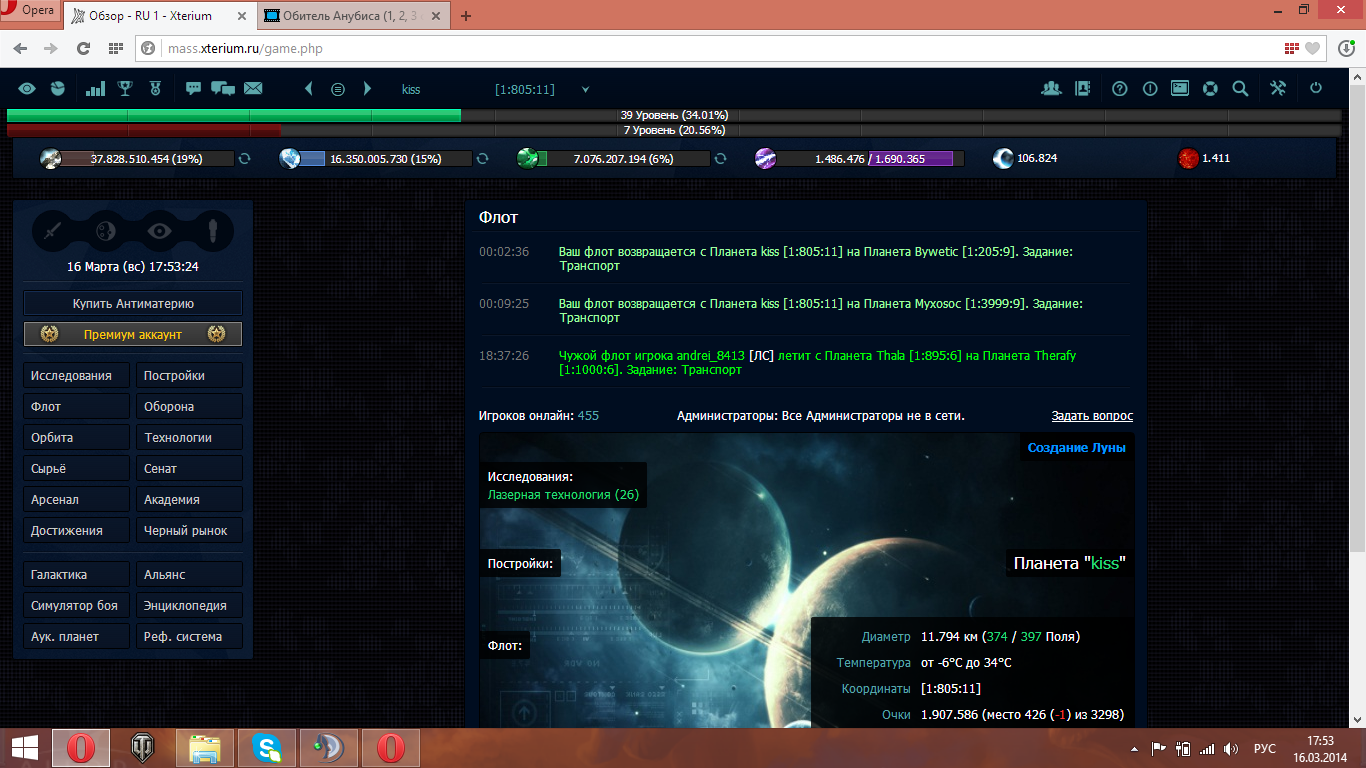
Task: Open Сырьё menu item
Action: pyautogui.click(x=77, y=469)
